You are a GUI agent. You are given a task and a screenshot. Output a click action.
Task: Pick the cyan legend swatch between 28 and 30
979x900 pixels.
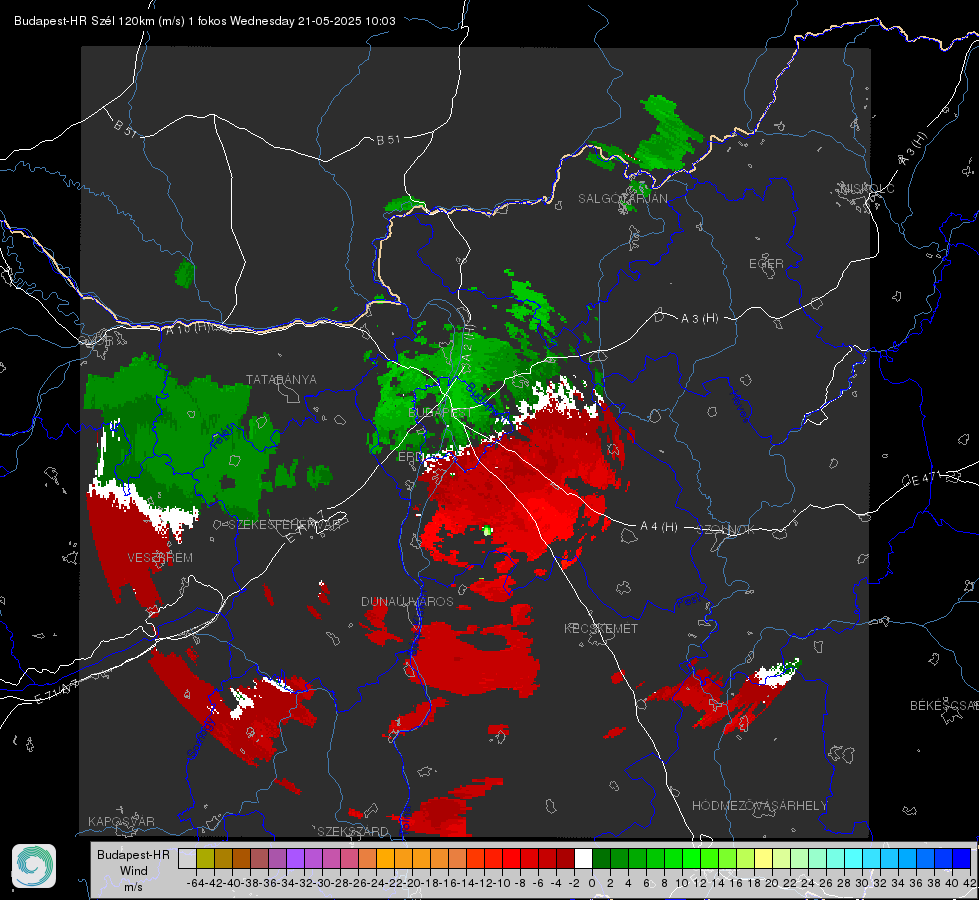(x=853, y=858)
